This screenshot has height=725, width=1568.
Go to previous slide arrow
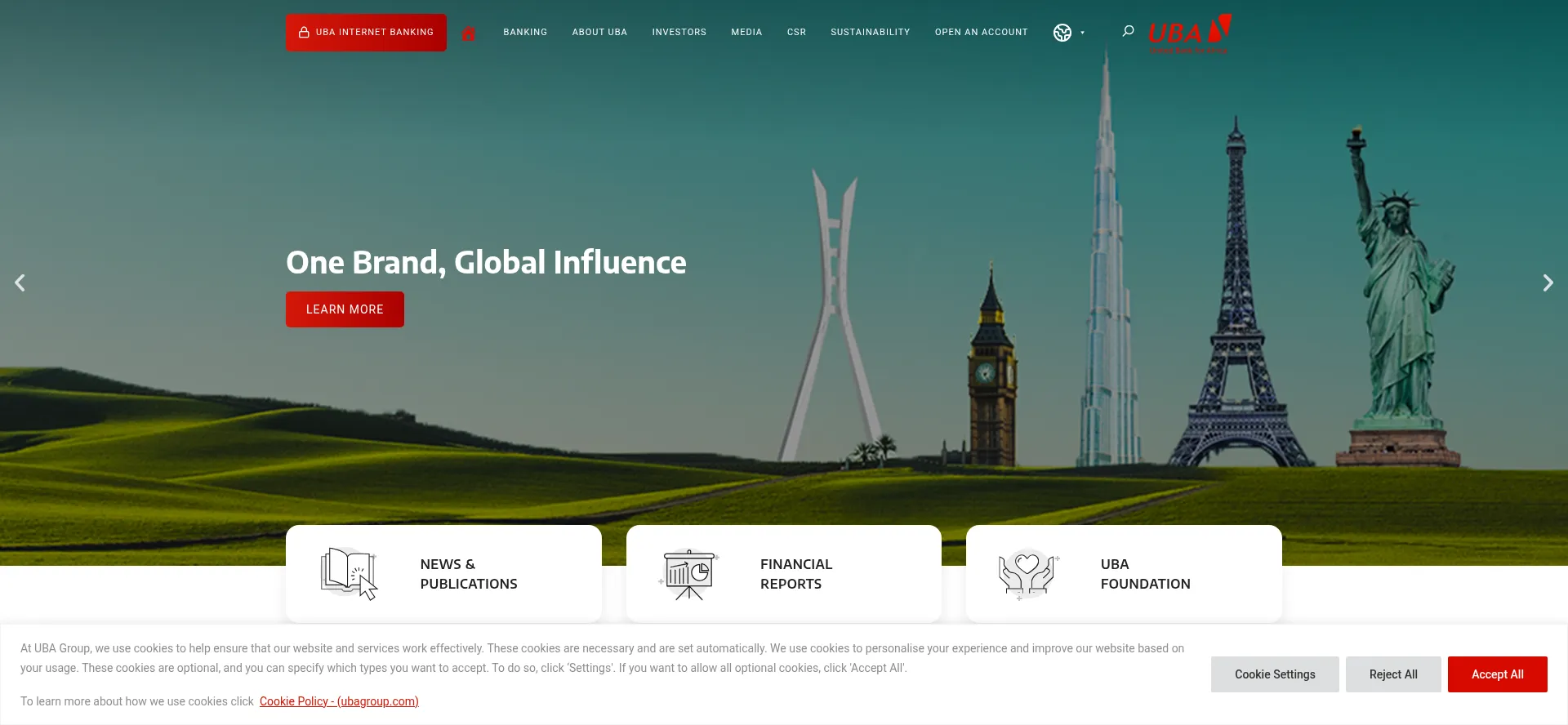[x=20, y=282]
